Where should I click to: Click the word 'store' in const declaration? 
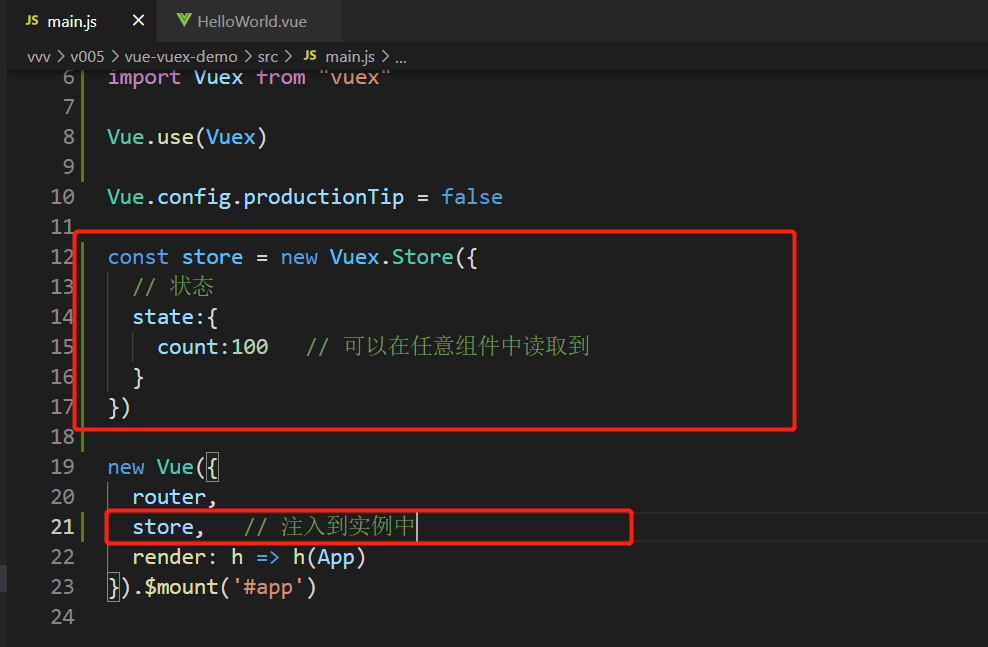point(212,257)
